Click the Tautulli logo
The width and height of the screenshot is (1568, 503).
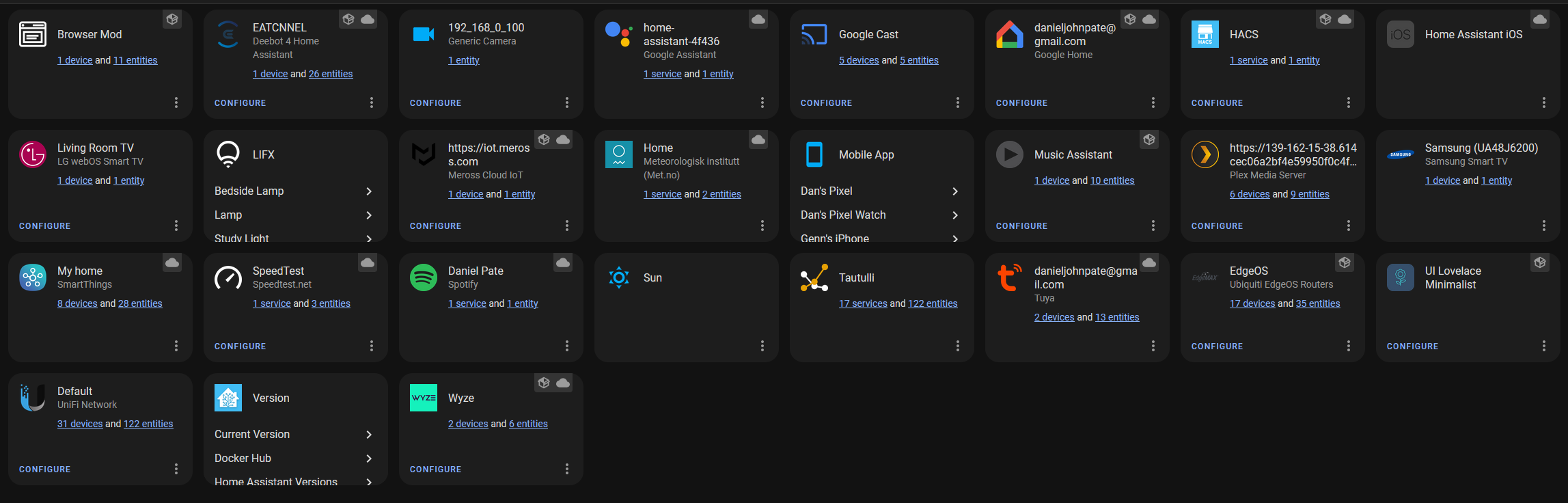pos(814,277)
